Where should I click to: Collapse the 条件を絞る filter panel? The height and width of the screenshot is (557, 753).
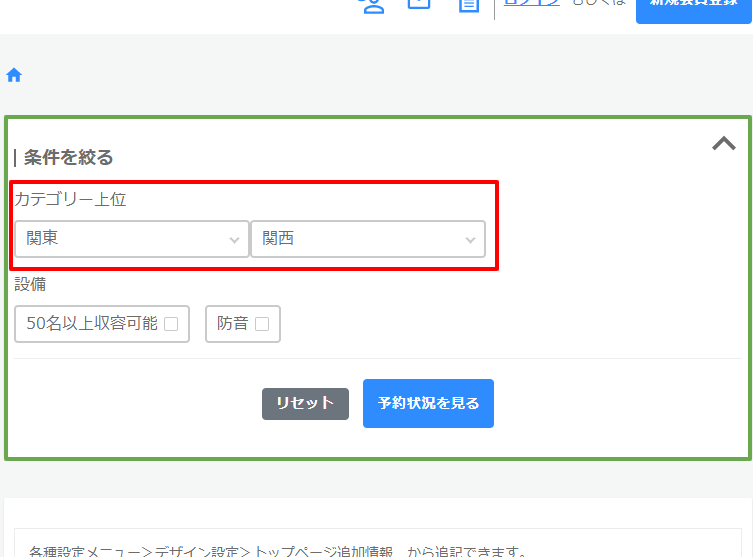[x=723, y=144]
